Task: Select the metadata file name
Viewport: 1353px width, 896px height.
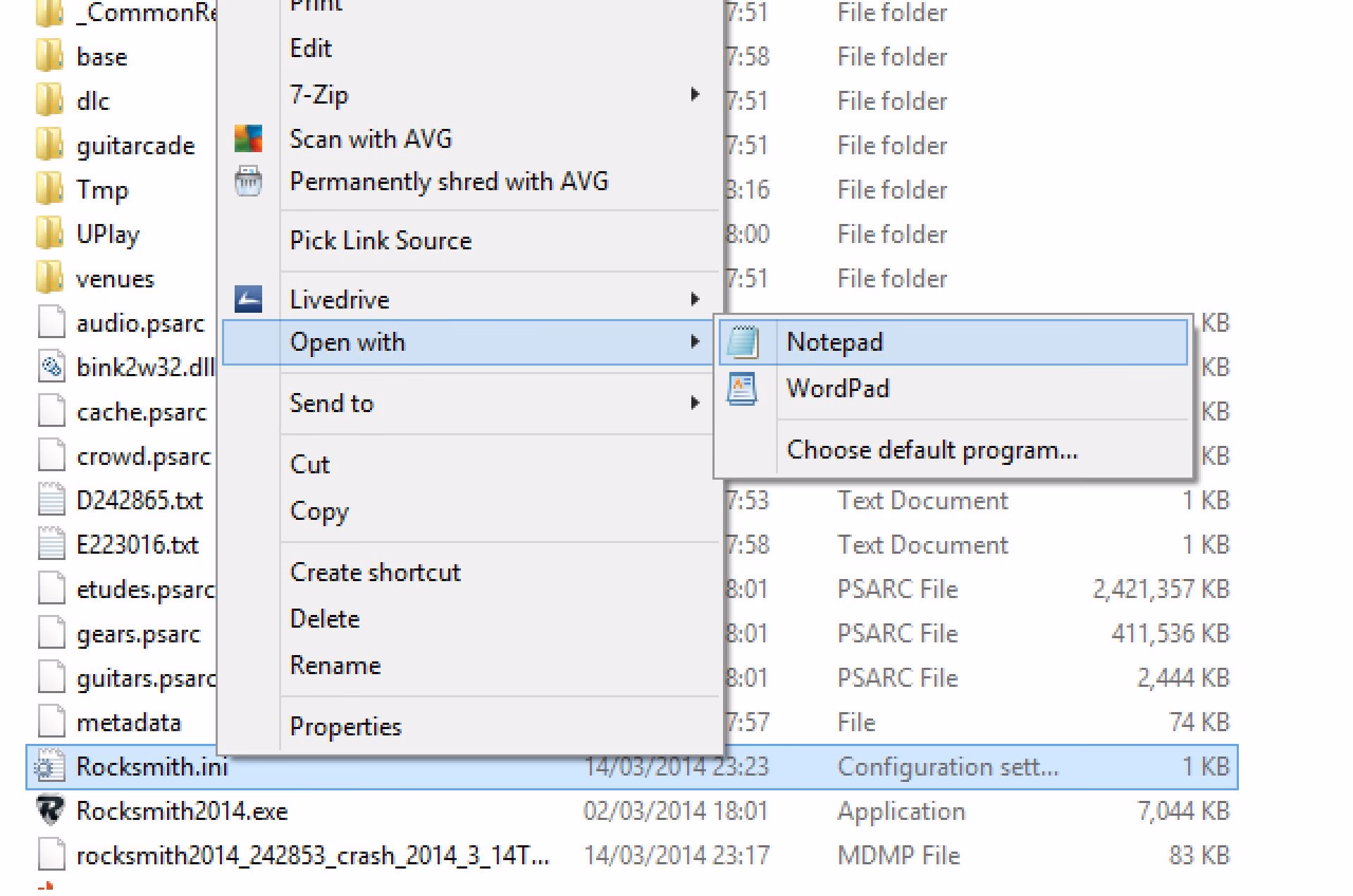Action: pyautogui.click(x=129, y=723)
